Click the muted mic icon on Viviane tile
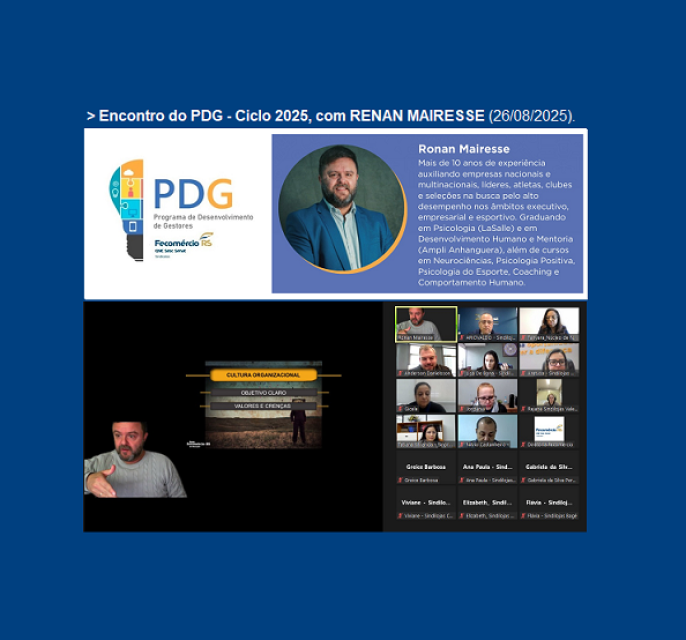686x640 pixels. point(402,516)
